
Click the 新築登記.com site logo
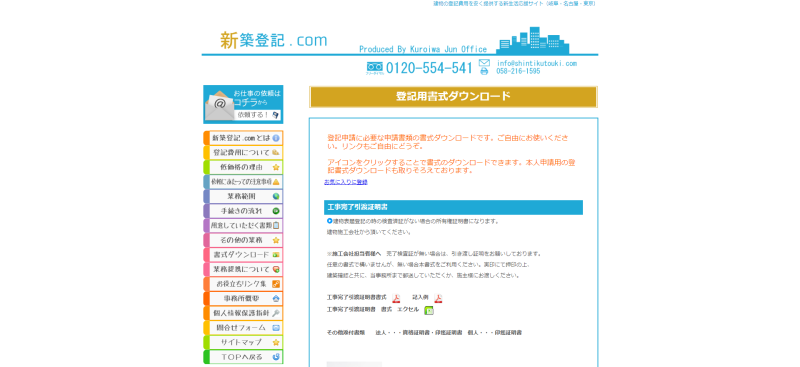click(x=273, y=40)
